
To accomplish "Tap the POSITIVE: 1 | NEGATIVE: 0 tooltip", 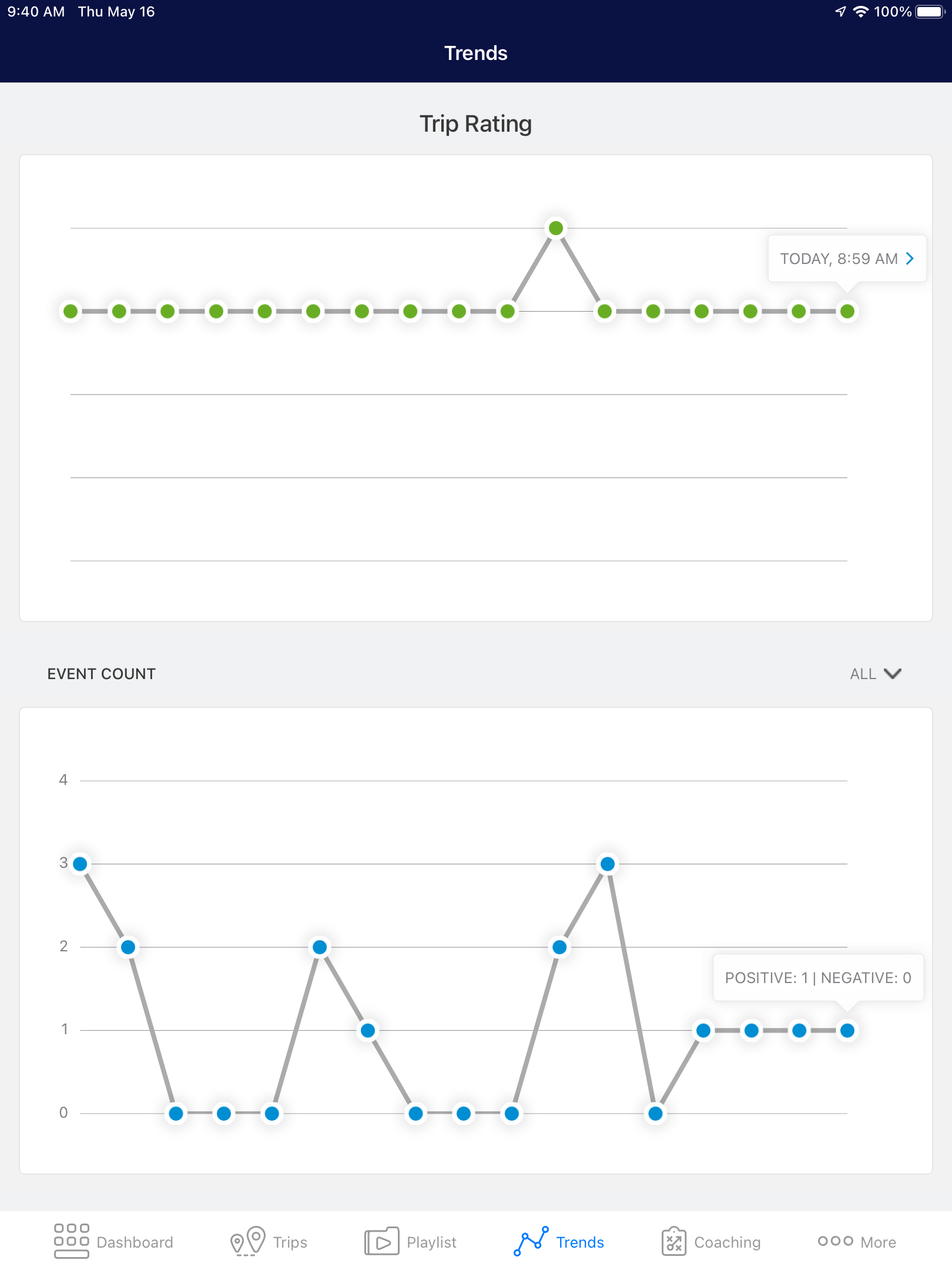I will [818, 978].
